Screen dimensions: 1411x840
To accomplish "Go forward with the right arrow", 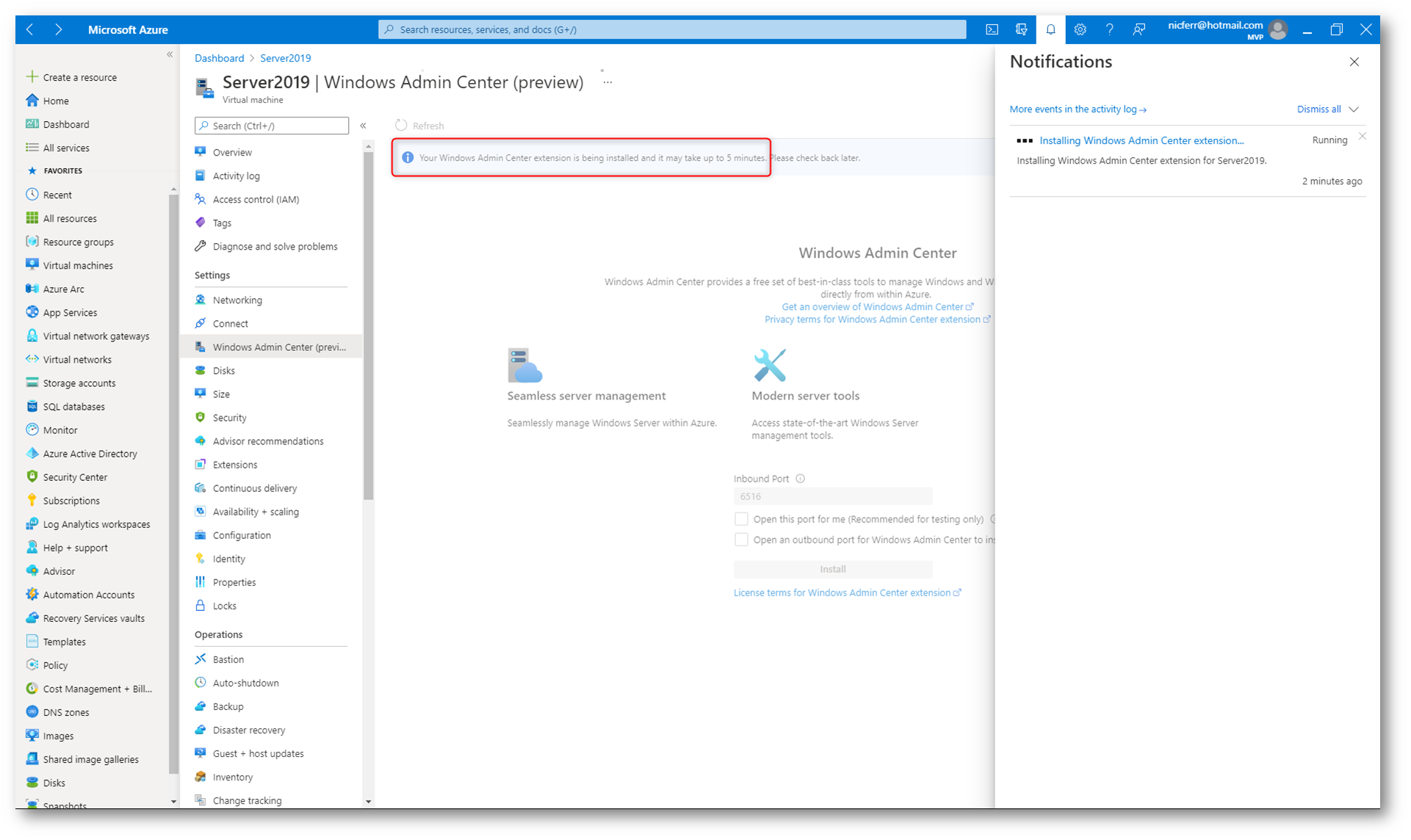I will click(x=59, y=30).
